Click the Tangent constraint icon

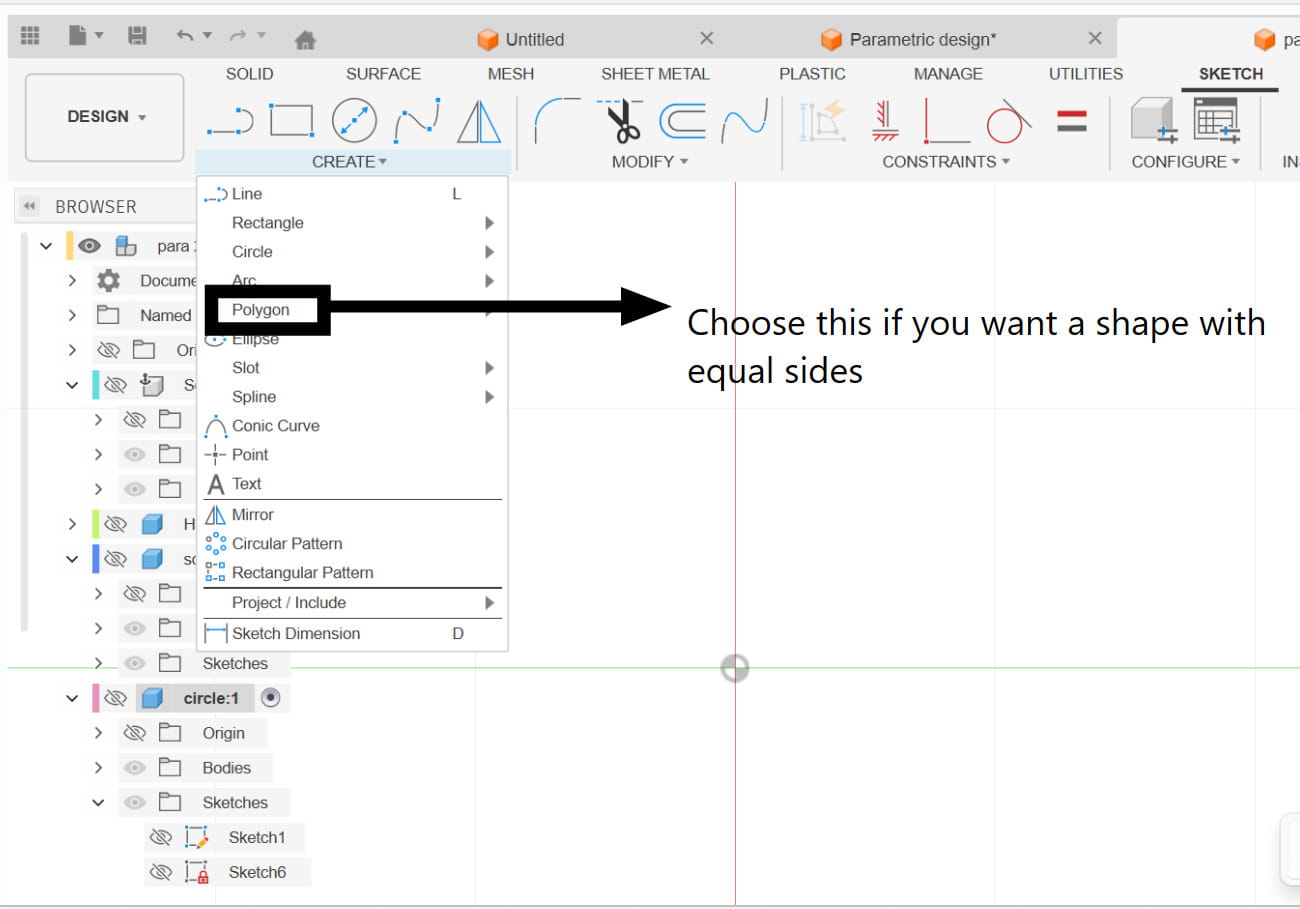(1008, 121)
